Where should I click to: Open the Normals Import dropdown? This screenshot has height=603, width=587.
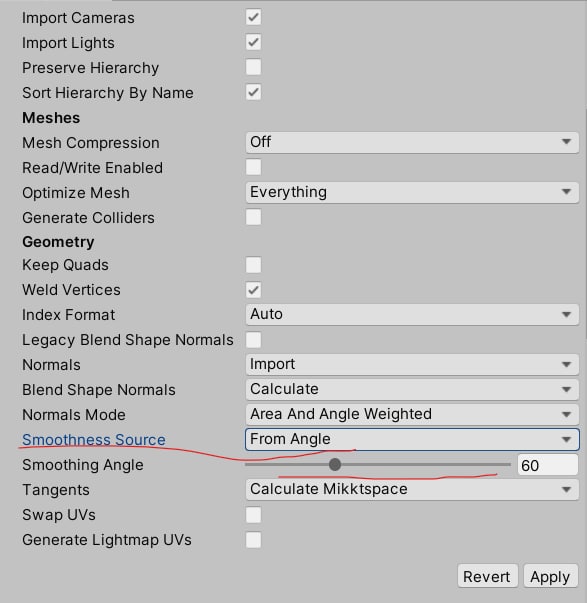[x=412, y=365]
